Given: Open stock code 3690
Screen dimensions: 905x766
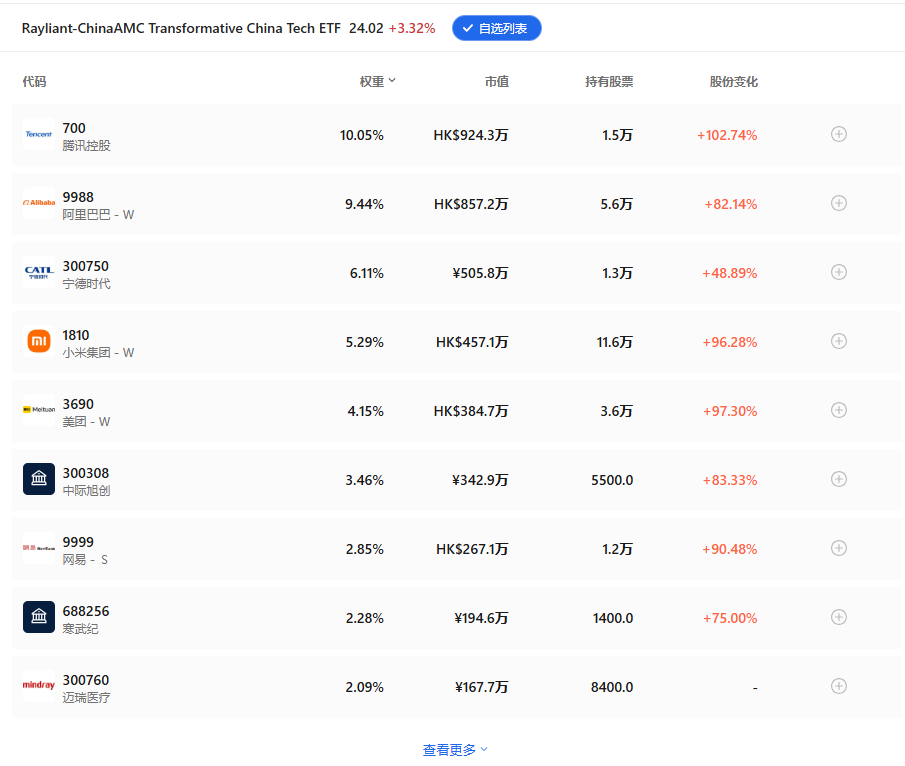Looking at the screenshot, I should click(78, 404).
